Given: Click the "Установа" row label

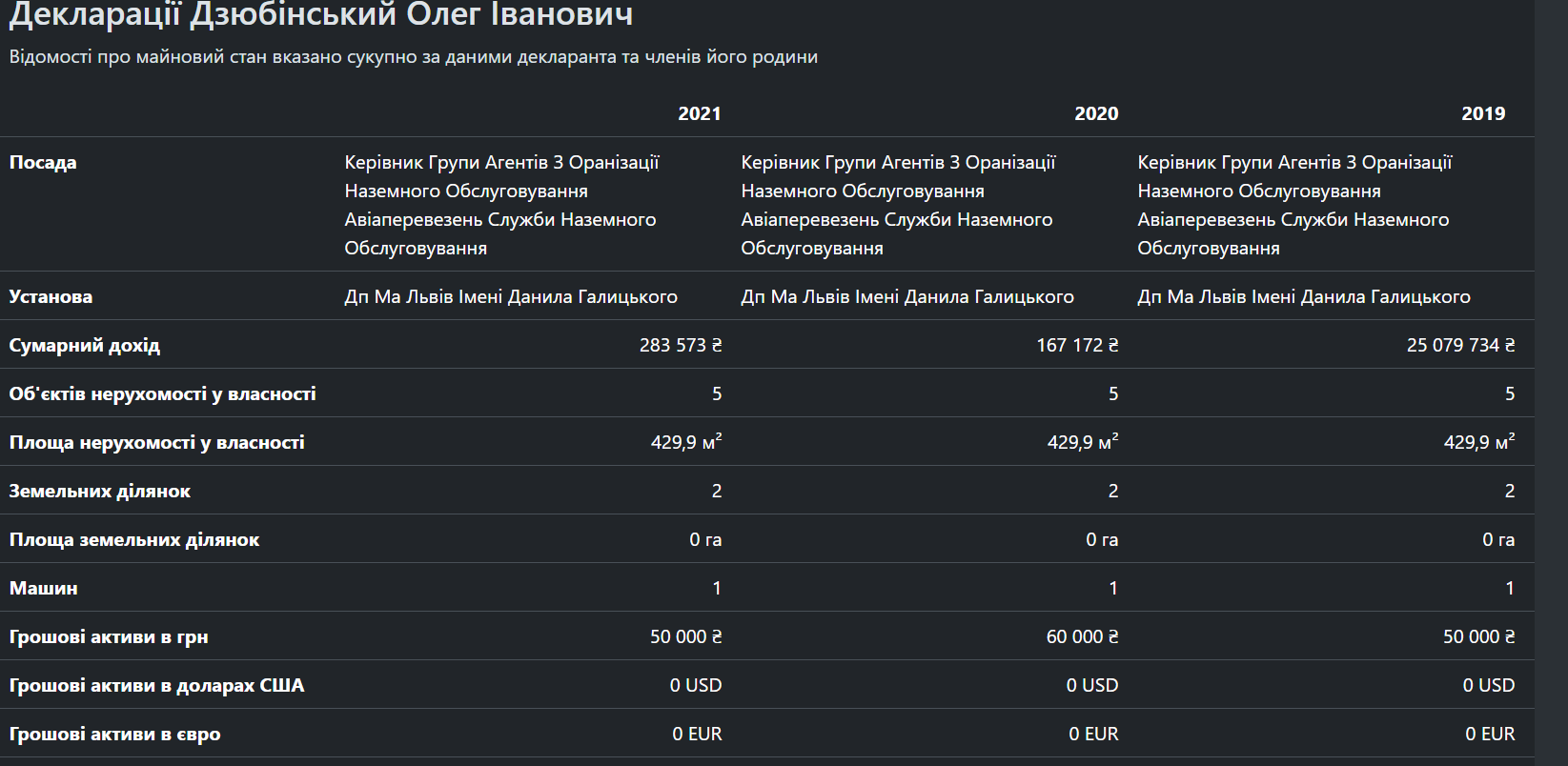Looking at the screenshot, I should tap(51, 297).
